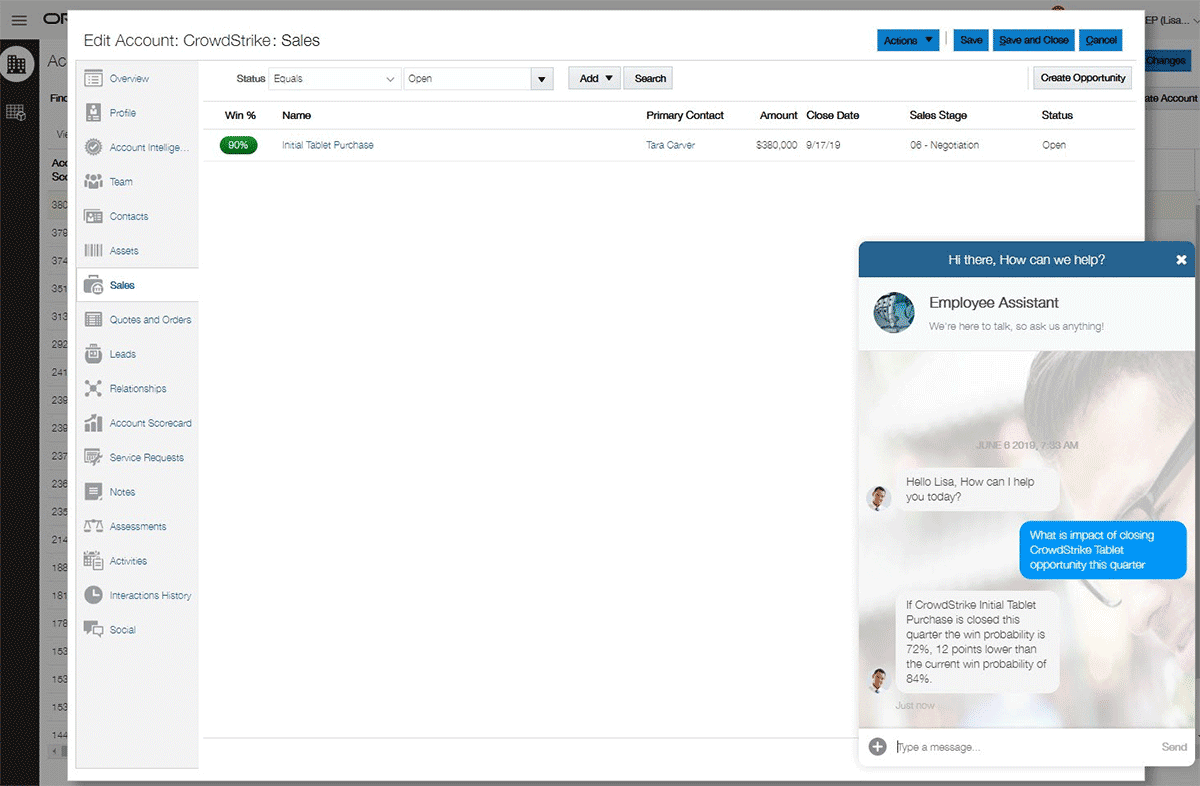Screen dimensions: 1200x786
Task: Click the Save and Close button
Action: (1034, 40)
